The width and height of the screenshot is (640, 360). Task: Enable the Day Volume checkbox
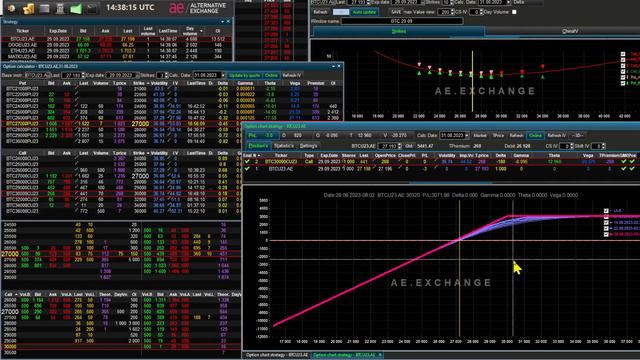pyautogui.click(x=514, y=12)
